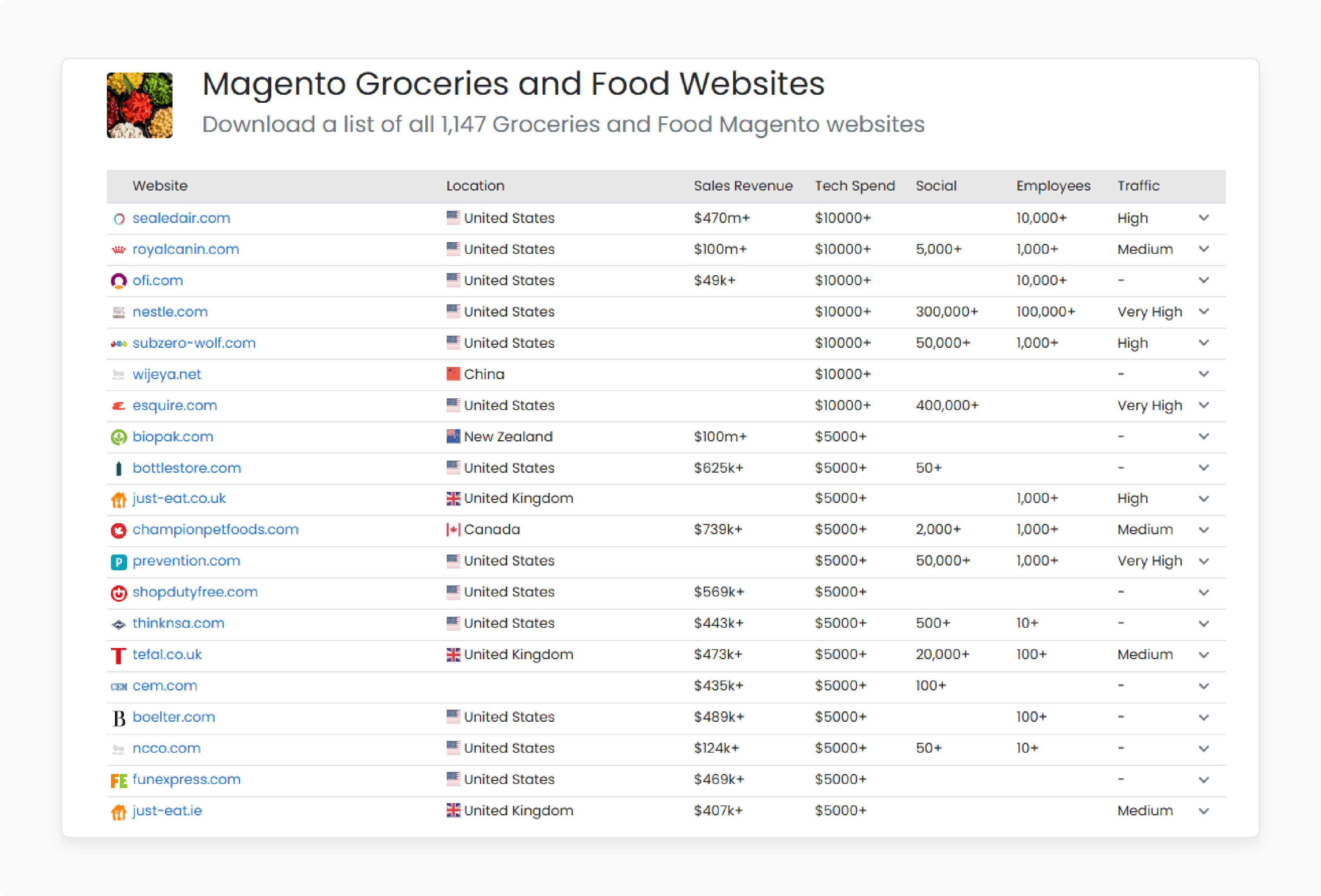Click the championpetfoods.com red circle favicon
1321x896 pixels.
119,531
